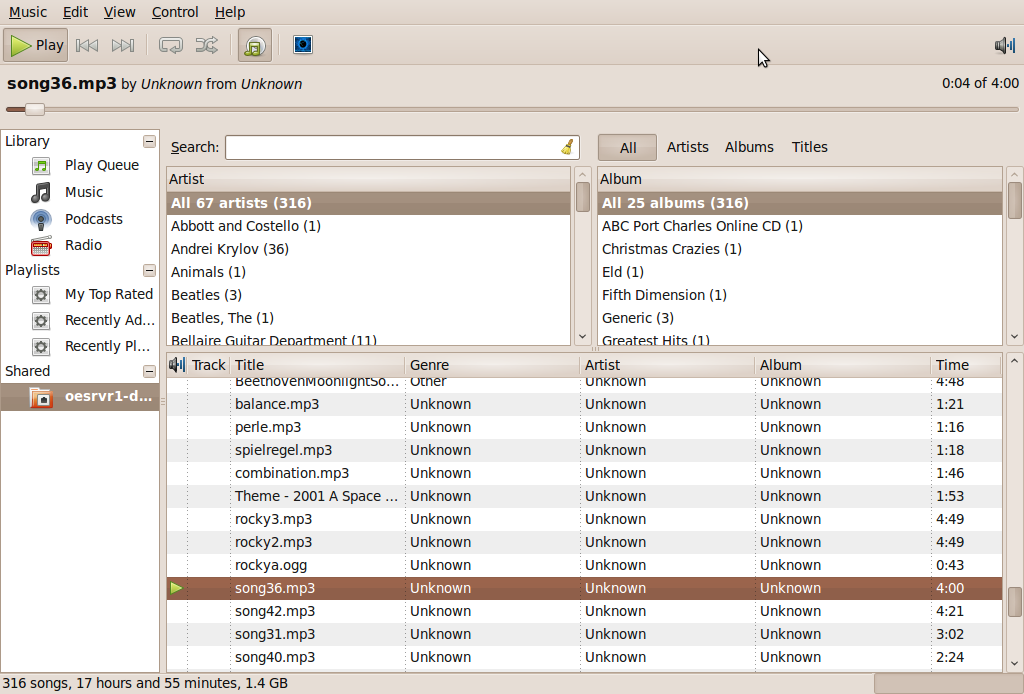Sort tracks by the track list Album column
1024x694 pixels.
pyautogui.click(x=842, y=365)
